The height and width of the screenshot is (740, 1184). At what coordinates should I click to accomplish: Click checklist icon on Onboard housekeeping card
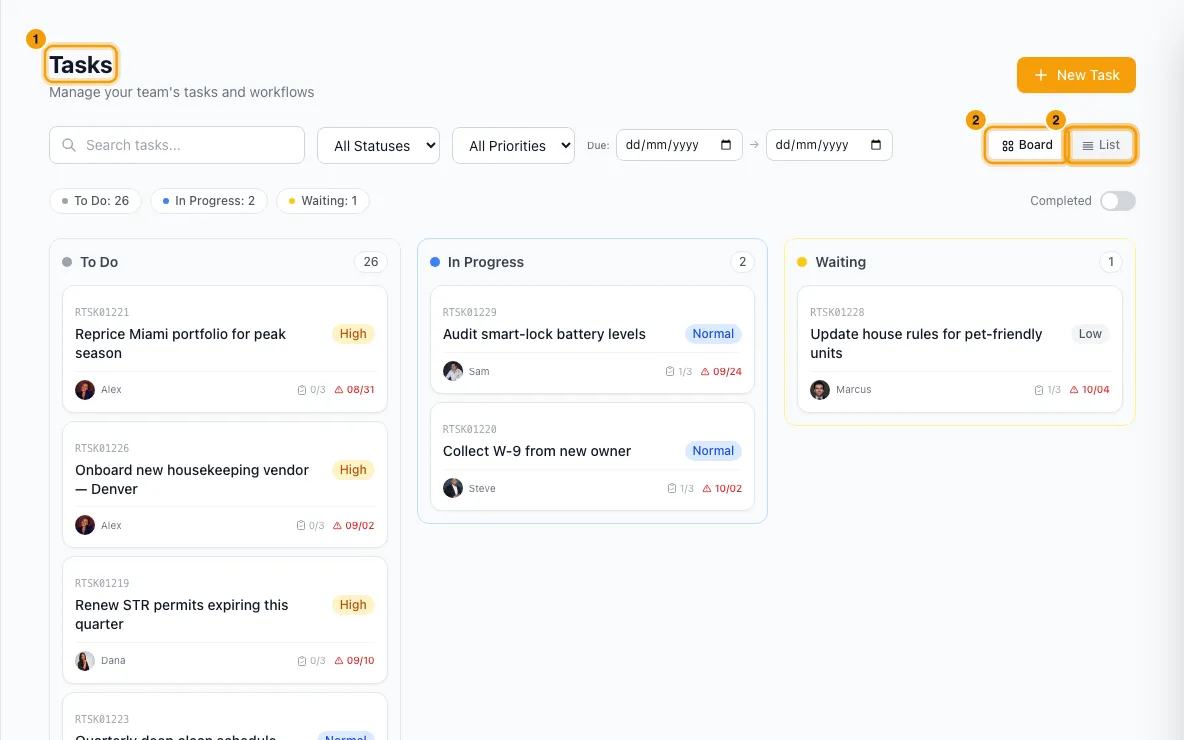click(301, 526)
